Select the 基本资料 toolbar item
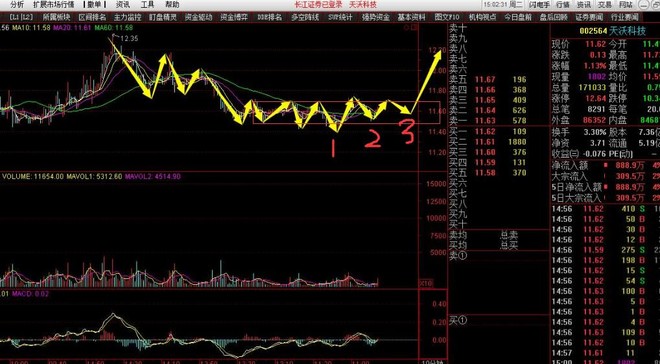The image size is (660, 364). pyautogui.click(x=412, y=17)
